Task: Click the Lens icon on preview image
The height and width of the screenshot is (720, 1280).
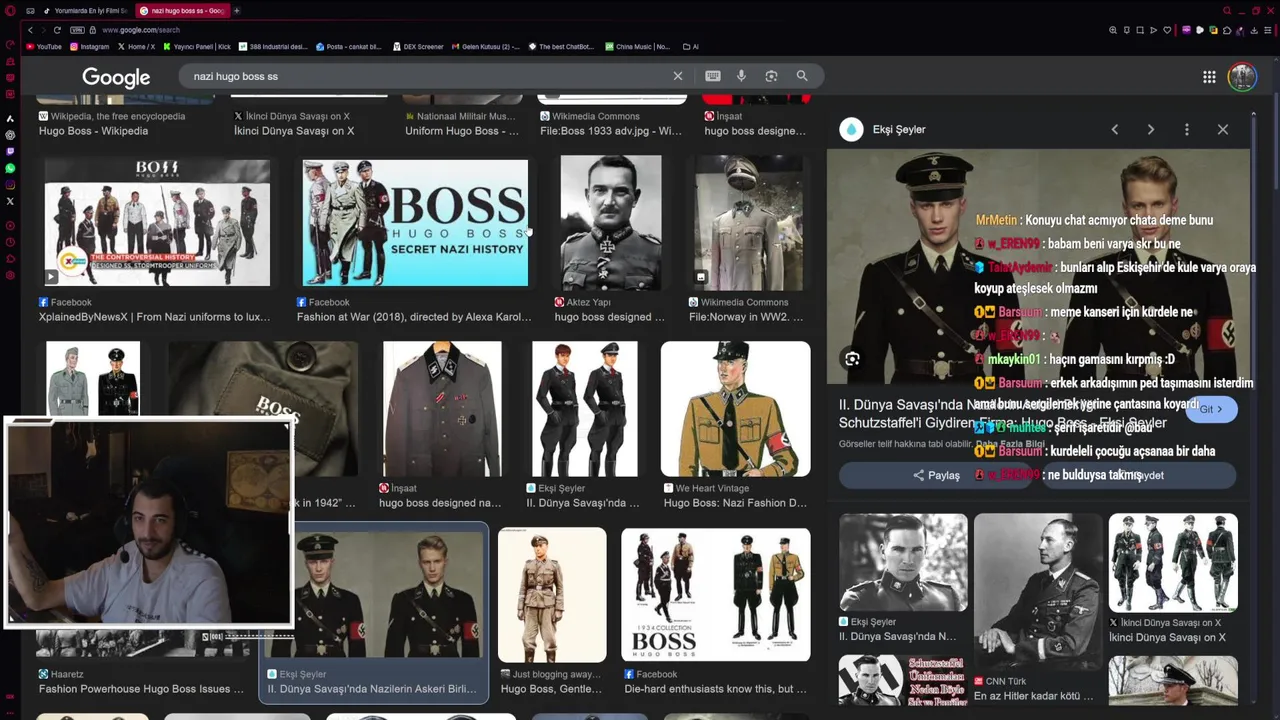Action: (852, 359)
